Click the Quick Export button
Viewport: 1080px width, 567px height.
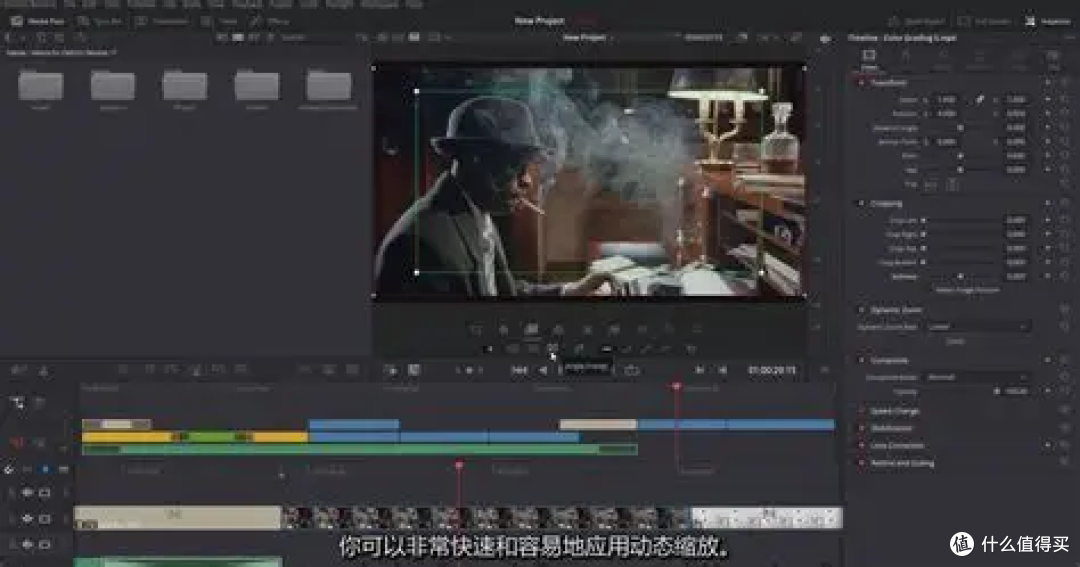916,21
